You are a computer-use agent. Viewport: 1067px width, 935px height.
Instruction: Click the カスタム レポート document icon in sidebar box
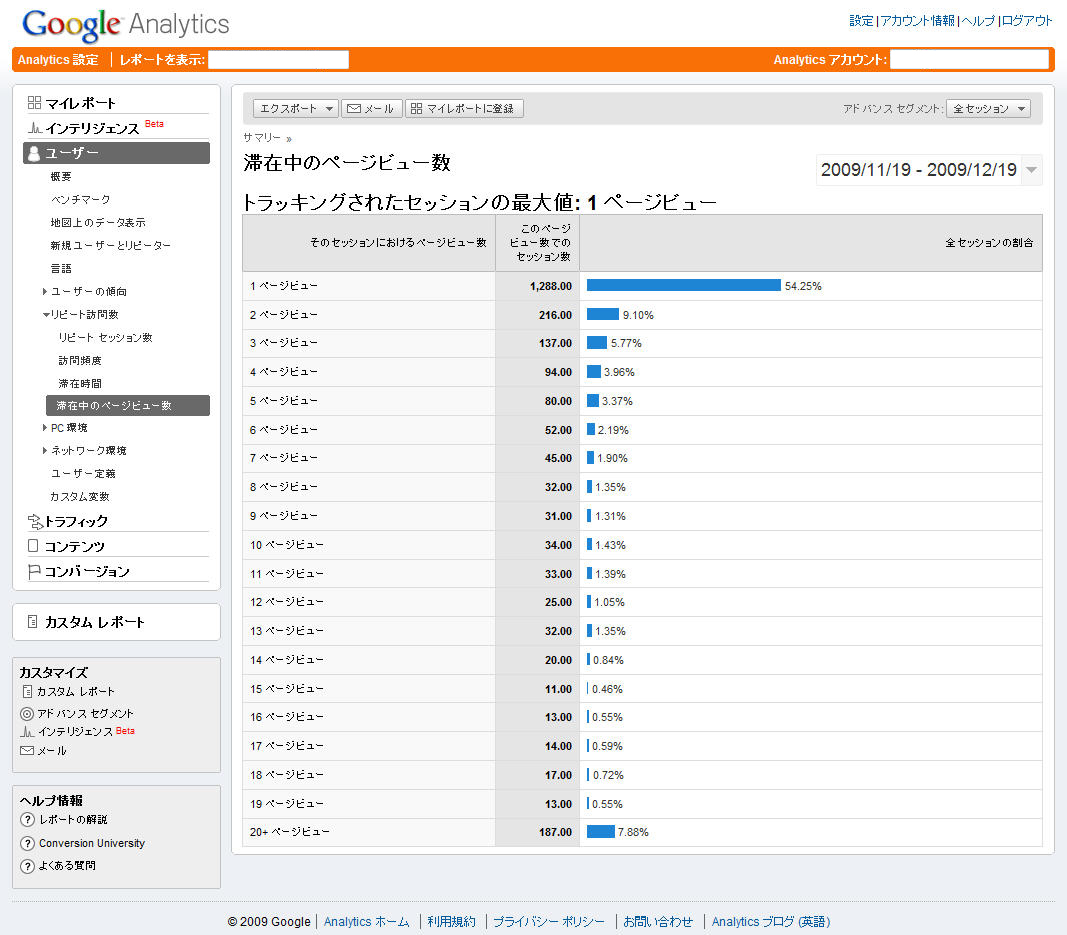tap(32, 621)
